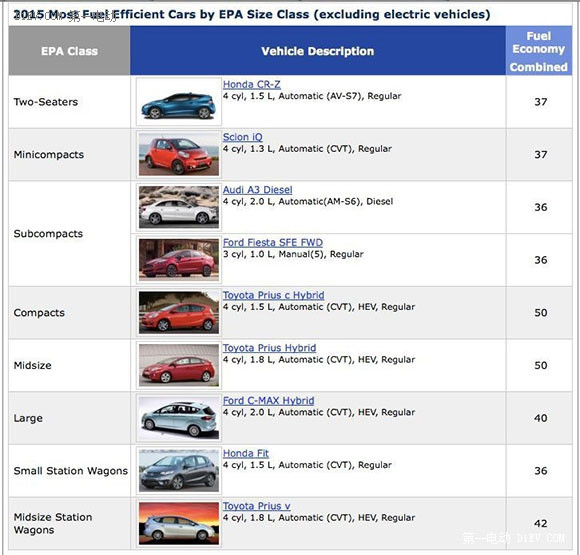Click the EPA Class column header
This screenshot has width=580, height=555.
point(69,51)
